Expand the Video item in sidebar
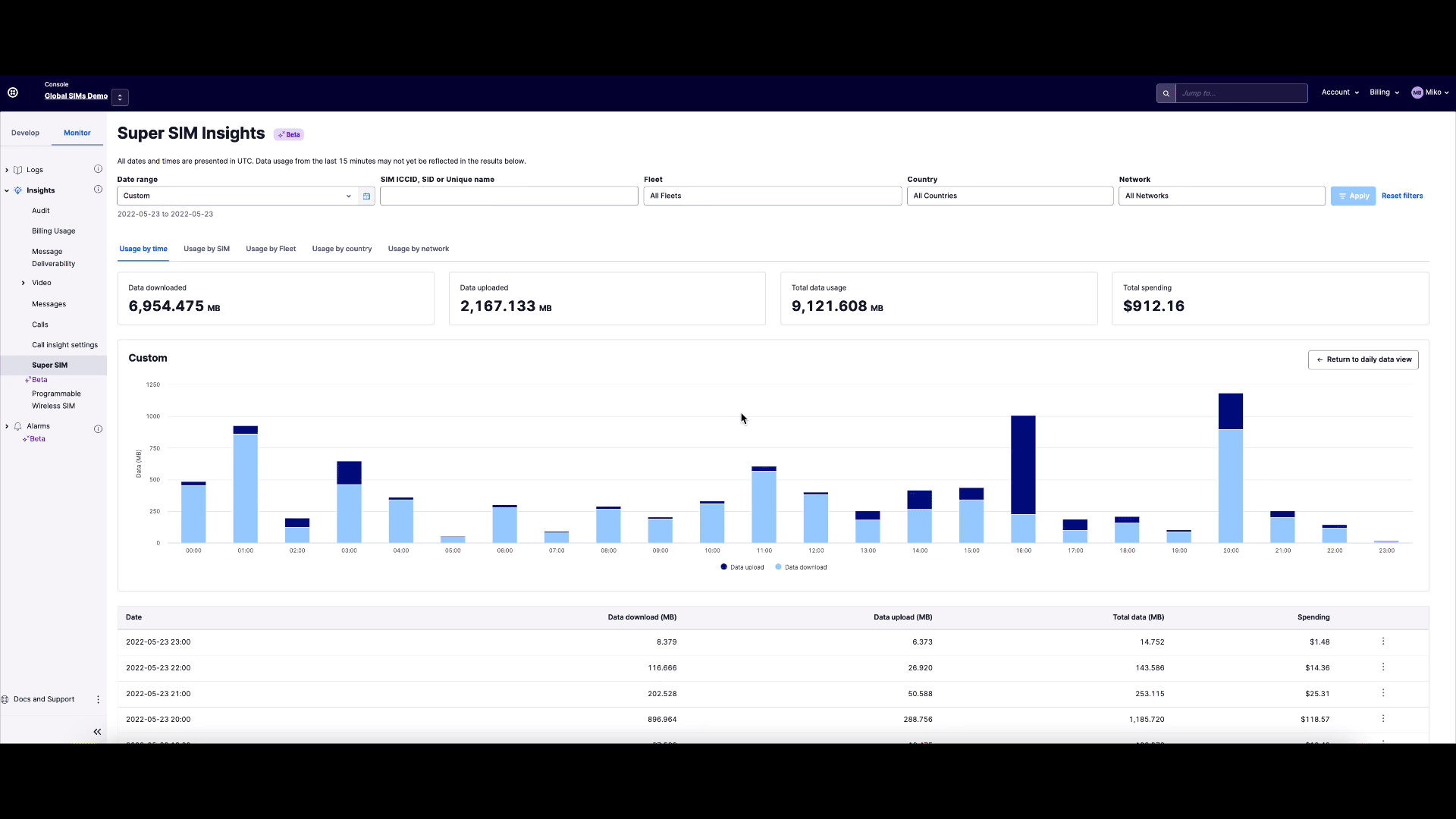1456x819 pixels. (x=24, y=283)
